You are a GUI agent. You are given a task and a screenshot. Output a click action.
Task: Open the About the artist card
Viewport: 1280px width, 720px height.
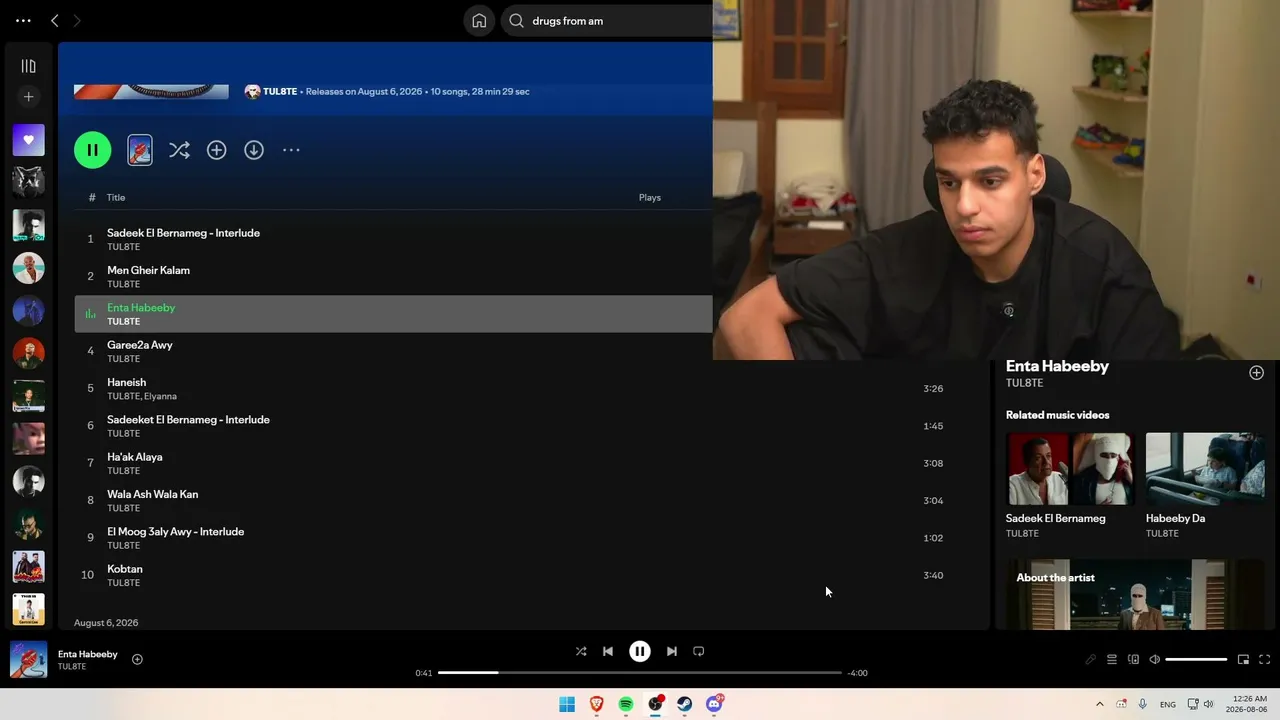pyautogui.click(x=1136, y=595)
